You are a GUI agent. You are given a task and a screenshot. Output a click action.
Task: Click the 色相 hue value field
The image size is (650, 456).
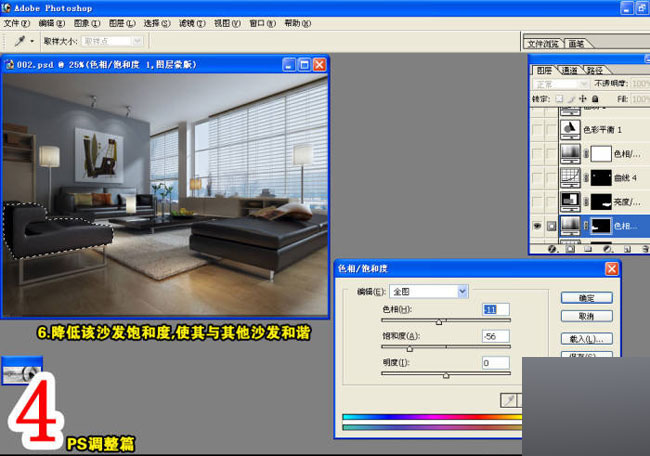496,310
